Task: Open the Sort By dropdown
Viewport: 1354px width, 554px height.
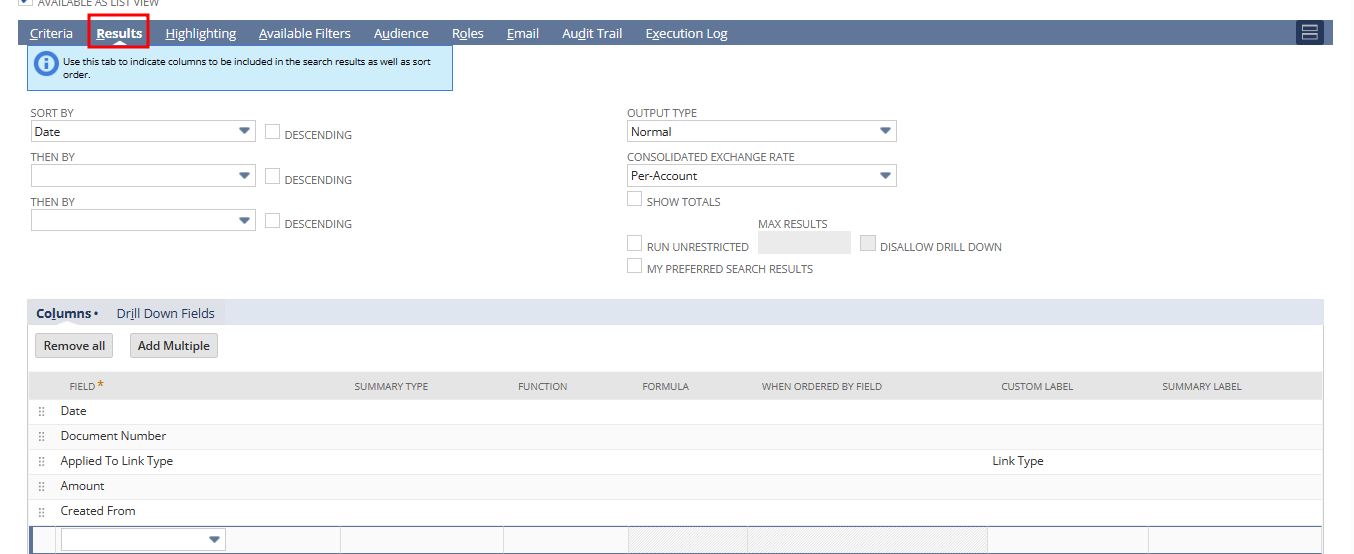Action: coord(143,131)
